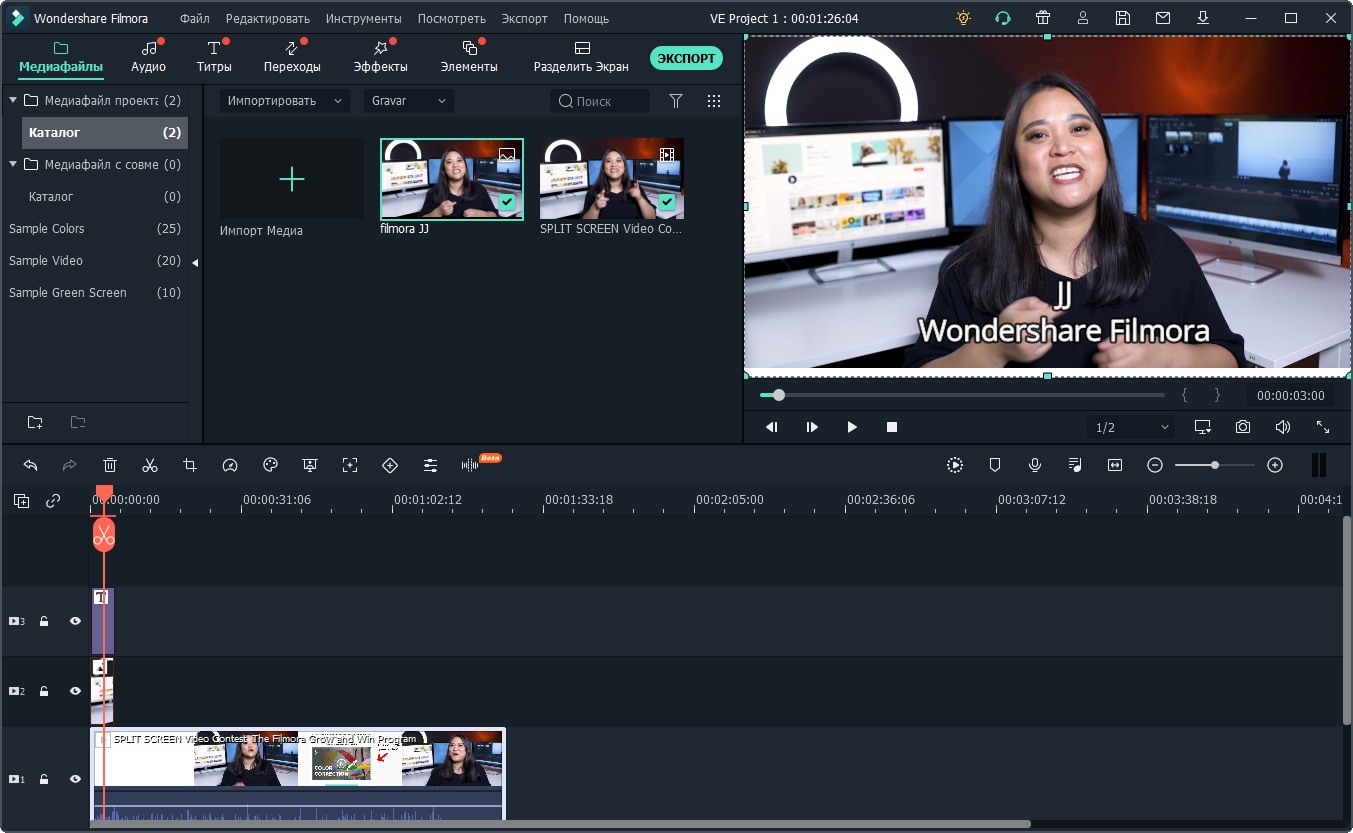Record voiceover with microphone icon

[x=1035, y=465]
